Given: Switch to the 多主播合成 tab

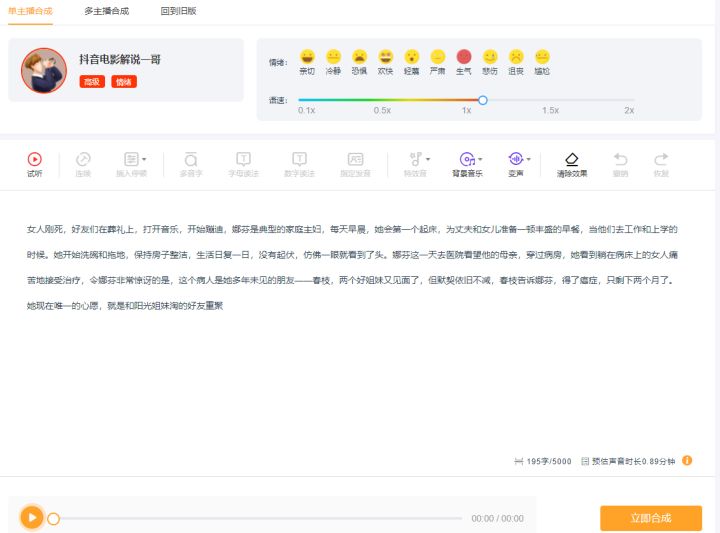Looking at the screenshot, I should (107, 11).
